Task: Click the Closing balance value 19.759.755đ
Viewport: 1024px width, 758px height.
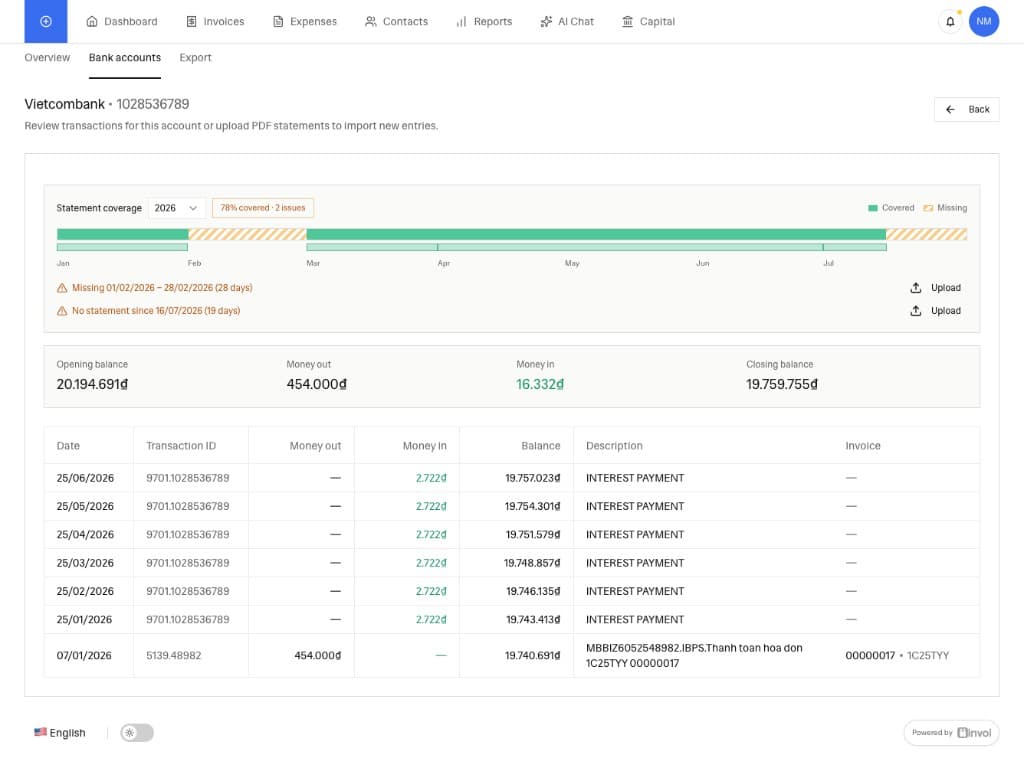Action: [x=782, y=385]
